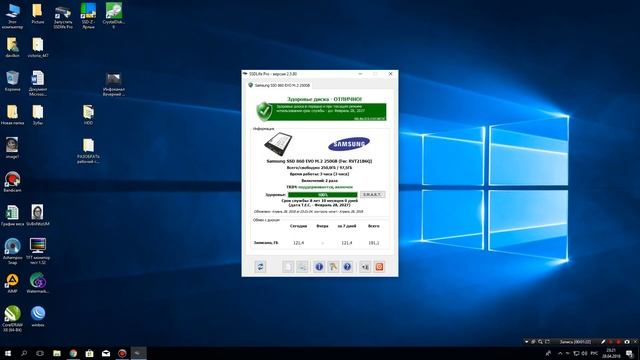Screen dimensions: 640x360
Task: Select the Recycle Bin 'Корзина' icon
Action: [x=12, y=81]
